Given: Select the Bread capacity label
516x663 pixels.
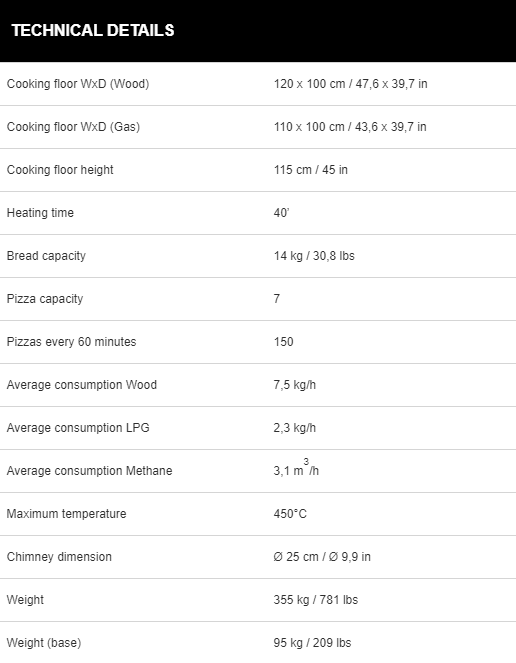Looking at the screenshot, I should tap(46, 256).
